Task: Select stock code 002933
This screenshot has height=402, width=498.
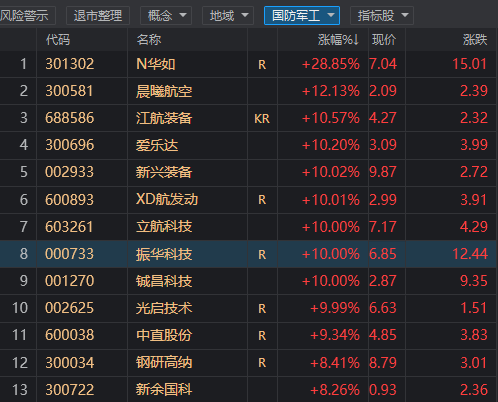Action: (70, 172)
